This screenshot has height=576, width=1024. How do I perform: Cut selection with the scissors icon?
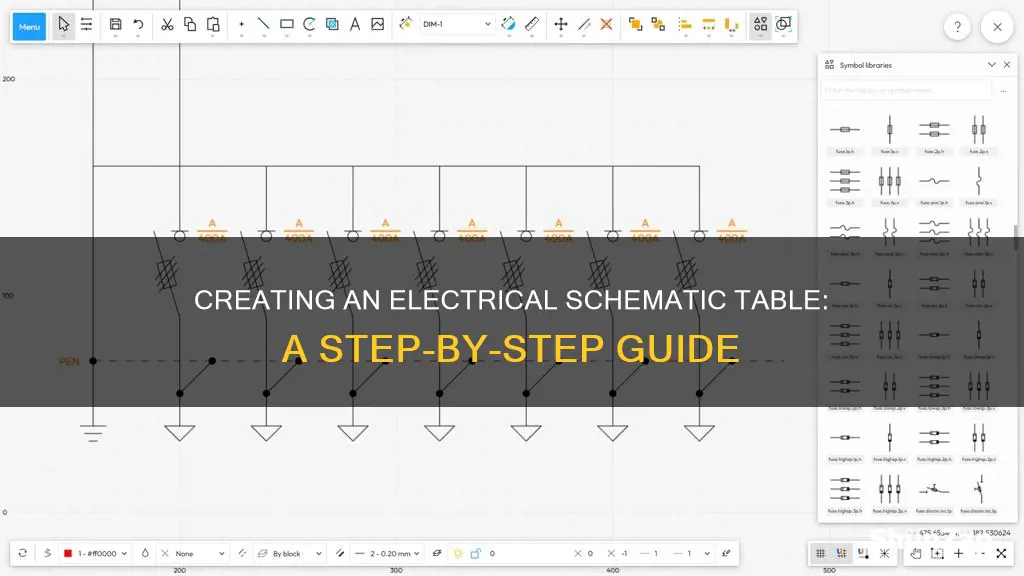tap(167, 25)
